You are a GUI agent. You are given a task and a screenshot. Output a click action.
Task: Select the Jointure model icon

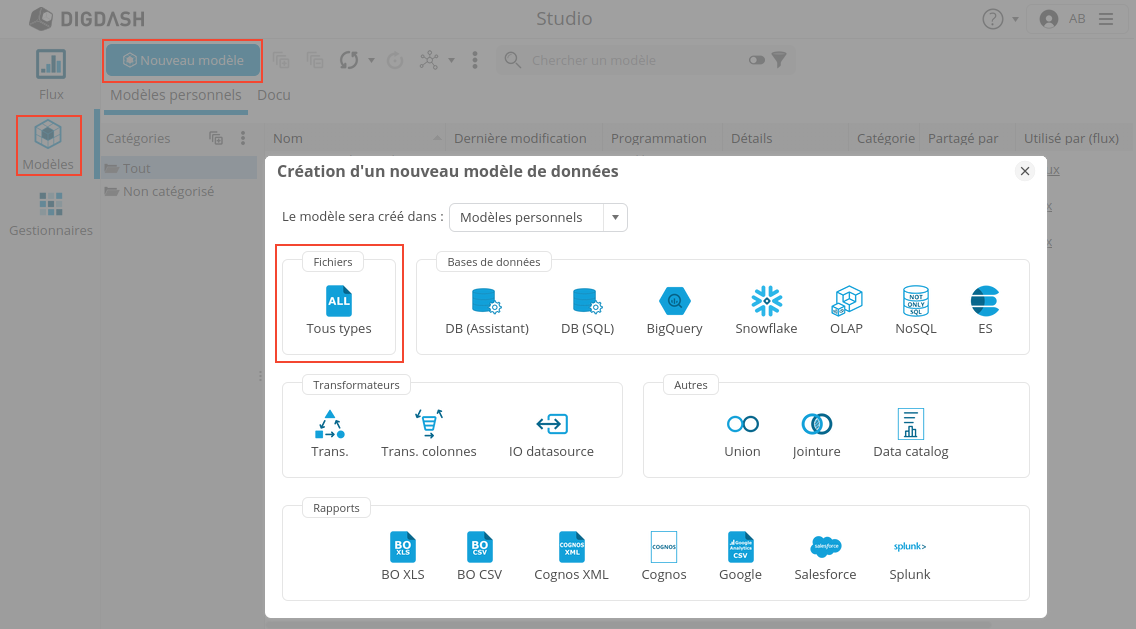(x=816, y=425)
